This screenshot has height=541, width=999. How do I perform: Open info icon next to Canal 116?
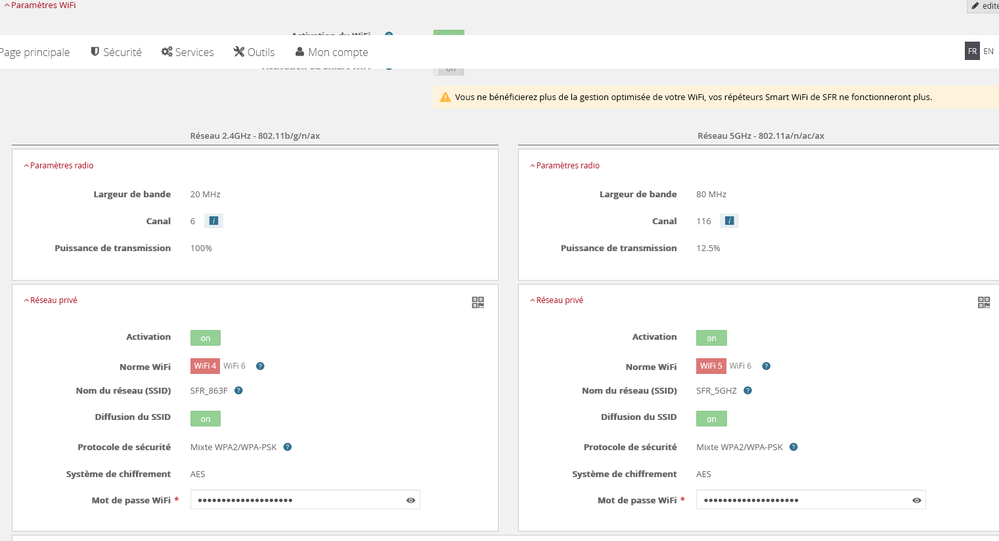[x=730, y=221]
